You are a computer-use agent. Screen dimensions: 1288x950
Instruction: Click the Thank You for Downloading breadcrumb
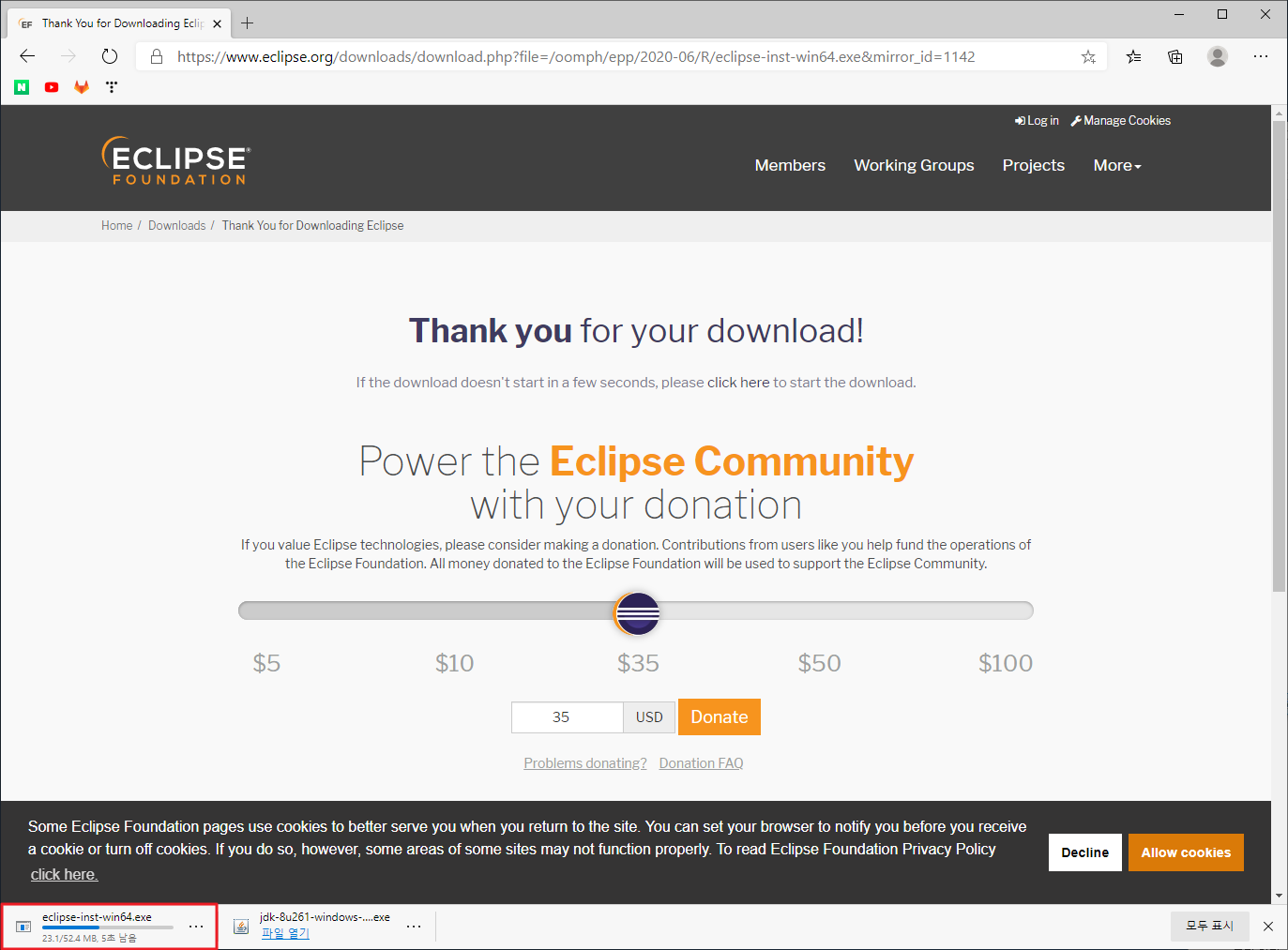click(x=312, y=225)
